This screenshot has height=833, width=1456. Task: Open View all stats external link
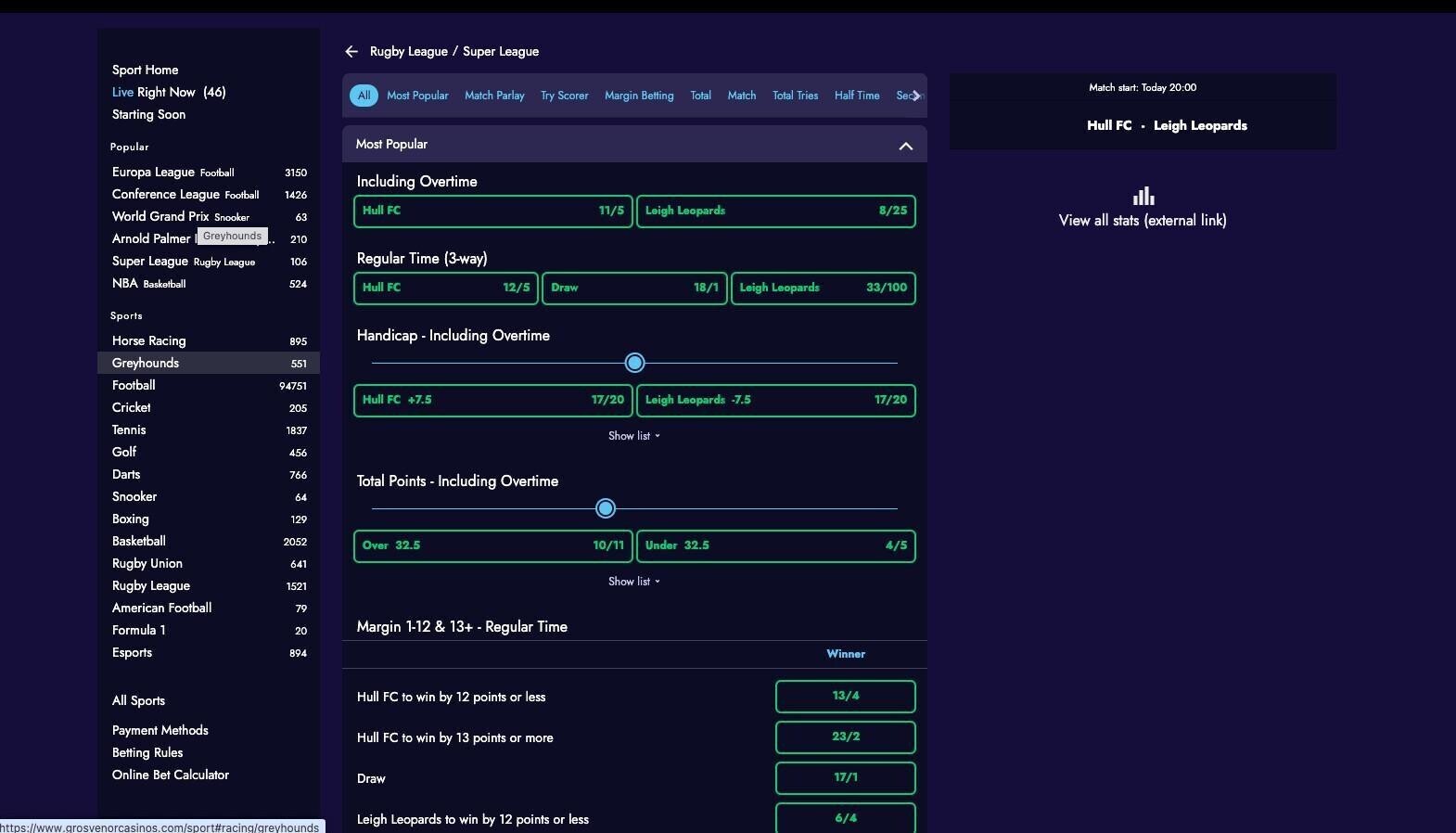click(x=1143, y=221)
